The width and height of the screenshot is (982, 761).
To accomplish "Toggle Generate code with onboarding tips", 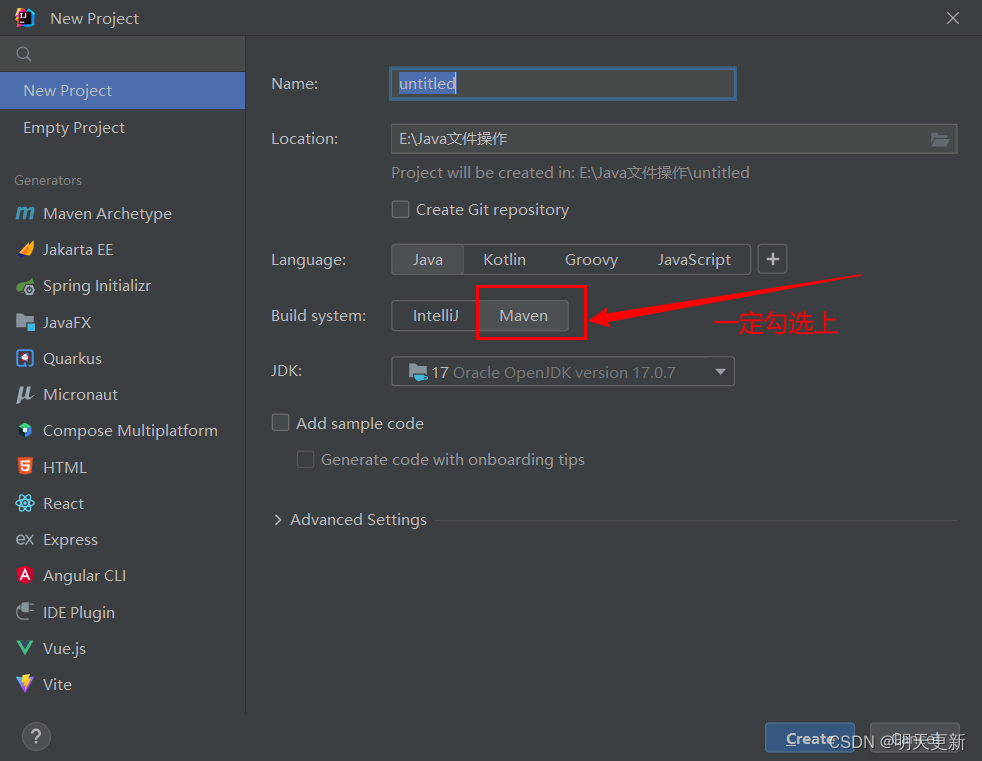I will coord(305,459).
